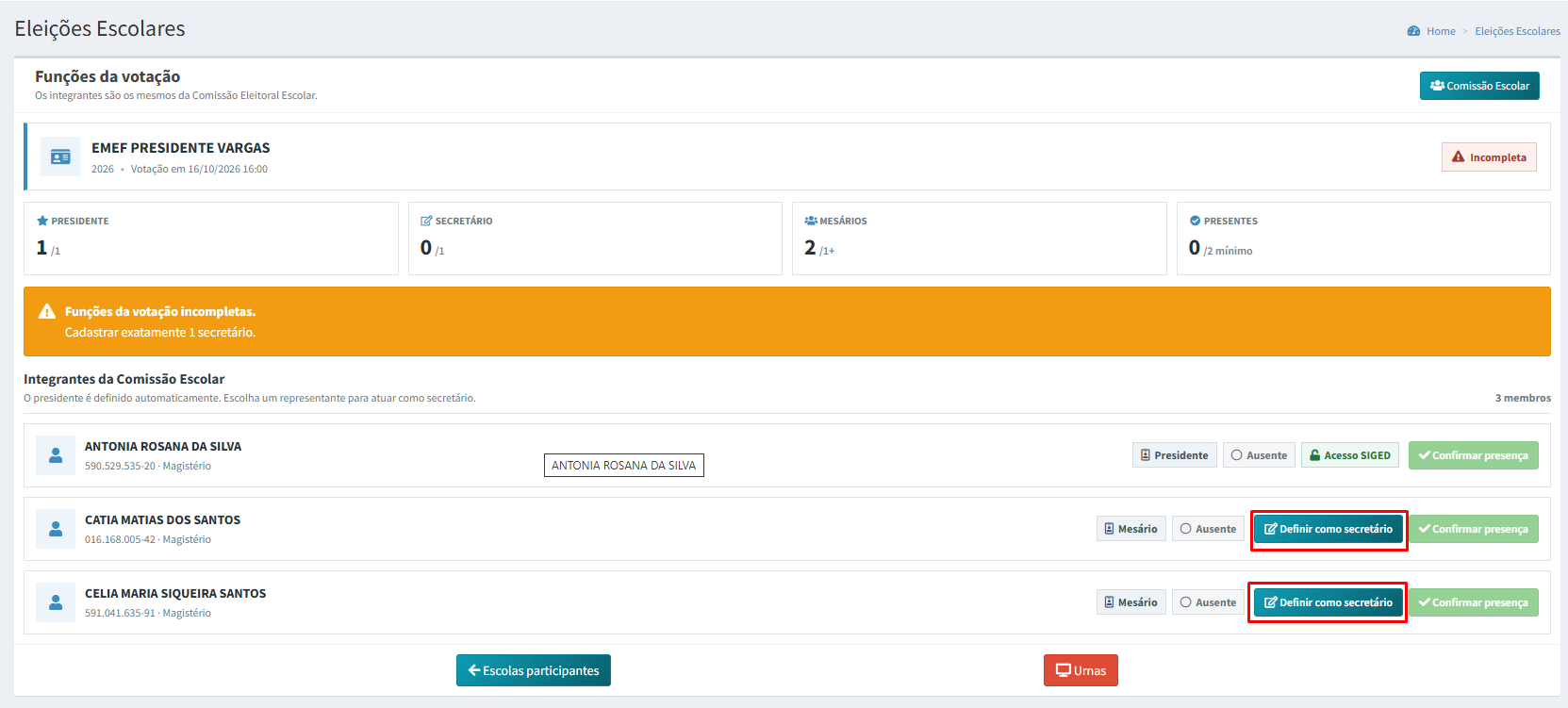1568x708 pixels.
Task: Click the Presidente star icon
Action: click(42, 221)
